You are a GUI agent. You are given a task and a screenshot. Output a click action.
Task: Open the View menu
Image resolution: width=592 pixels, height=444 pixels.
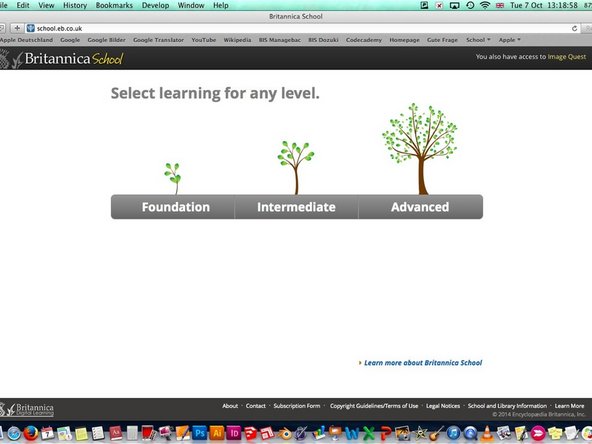click(x=46, y=5)
